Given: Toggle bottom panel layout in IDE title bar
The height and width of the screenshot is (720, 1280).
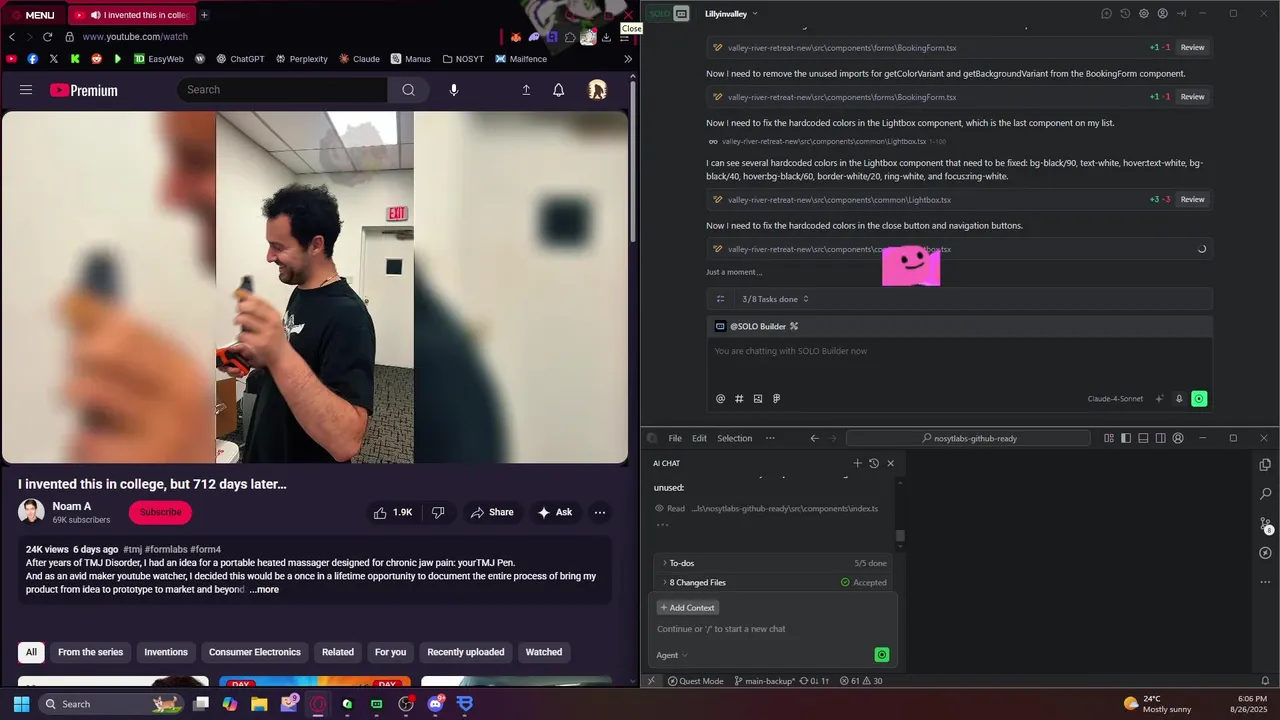Looking at the screenshot, I should [x=1143, y=438].
